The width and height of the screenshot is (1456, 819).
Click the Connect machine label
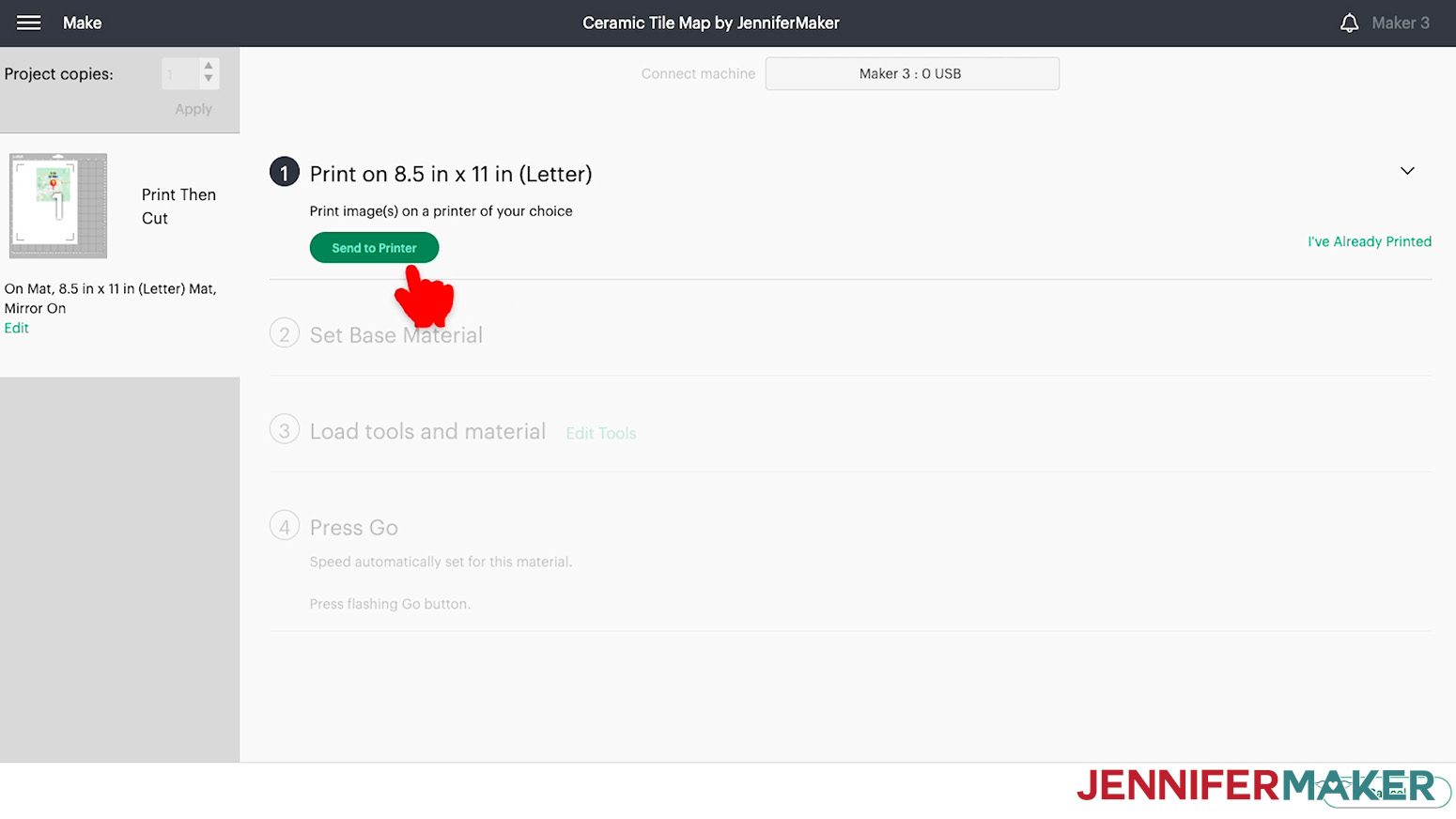(698, 73)
